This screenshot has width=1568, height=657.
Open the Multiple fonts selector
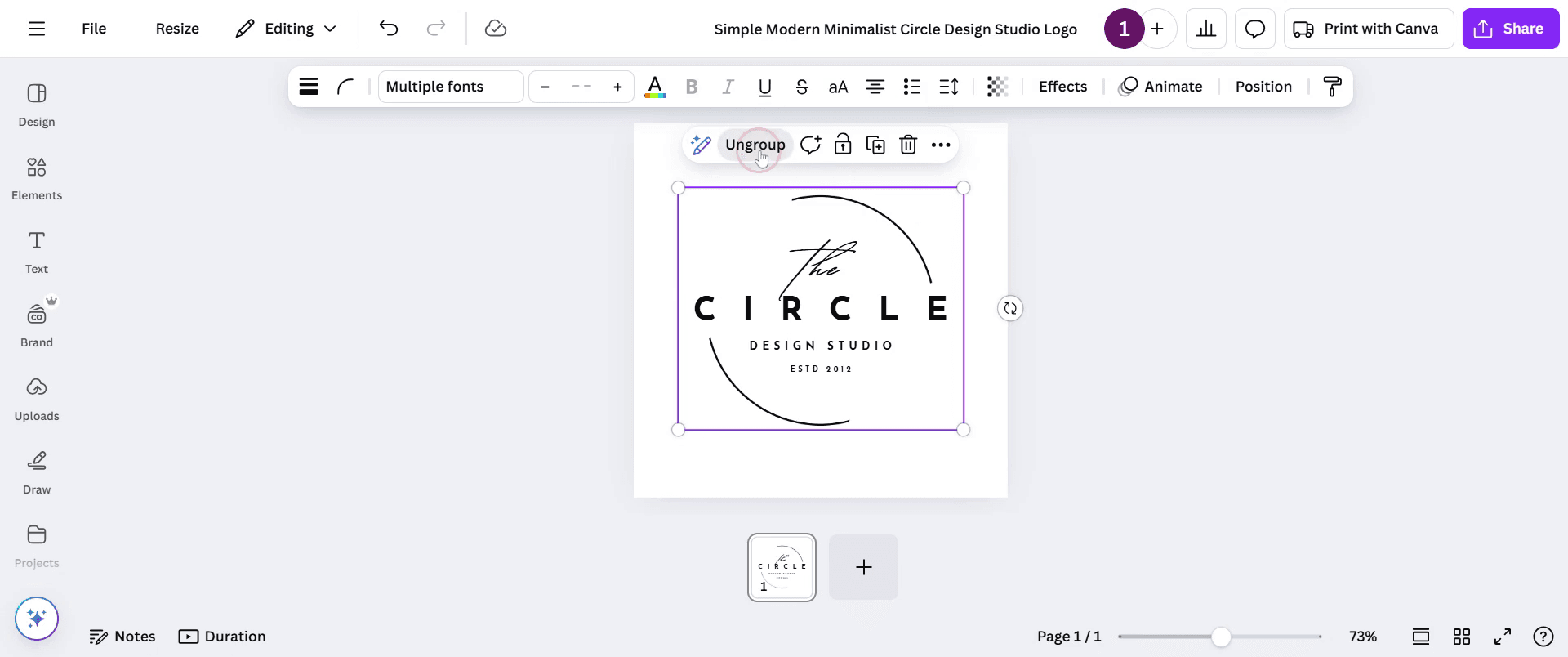point(451,87)
